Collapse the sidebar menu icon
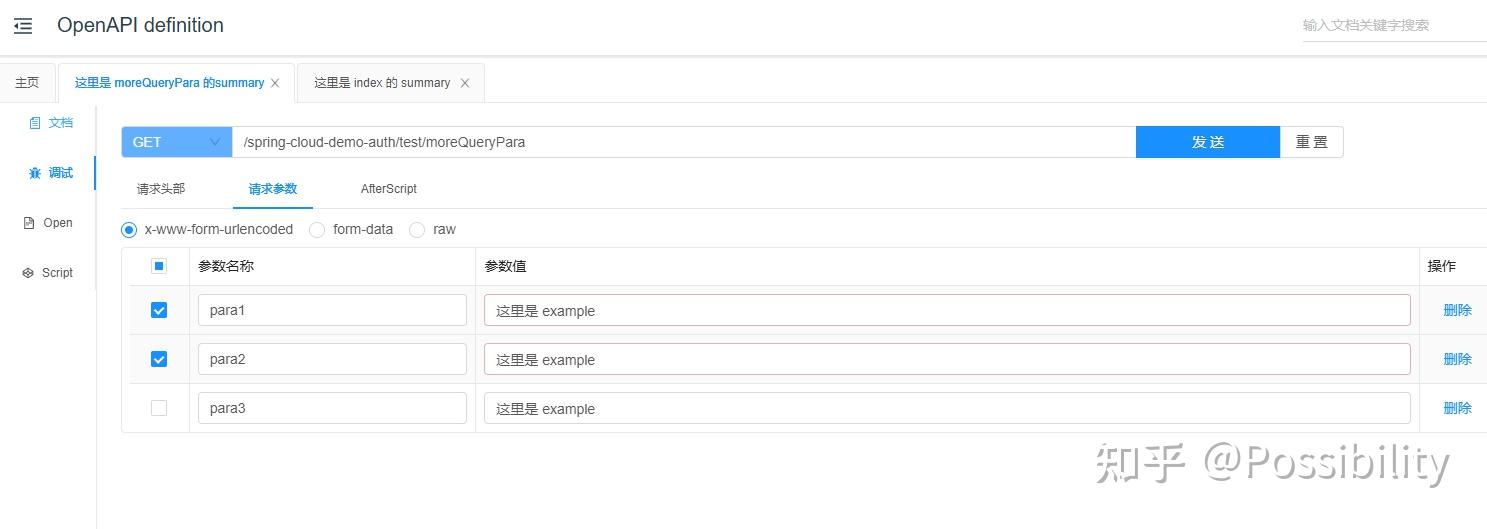Screen dimensions: 1487x529 (x=23, y=27)
